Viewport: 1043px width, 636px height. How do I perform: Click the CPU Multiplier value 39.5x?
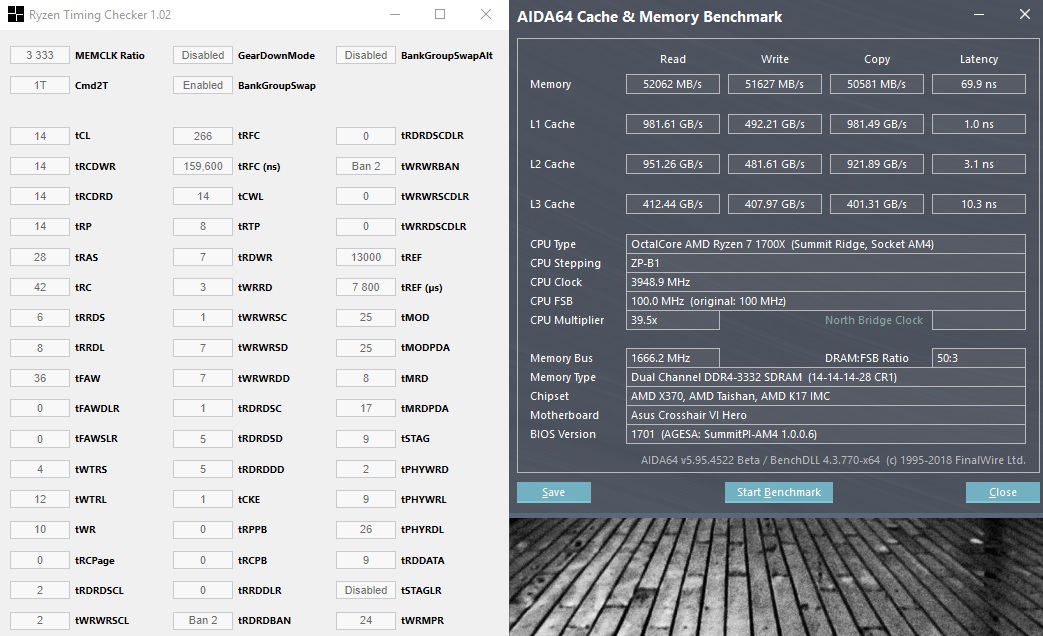click(x=672, y=320)
